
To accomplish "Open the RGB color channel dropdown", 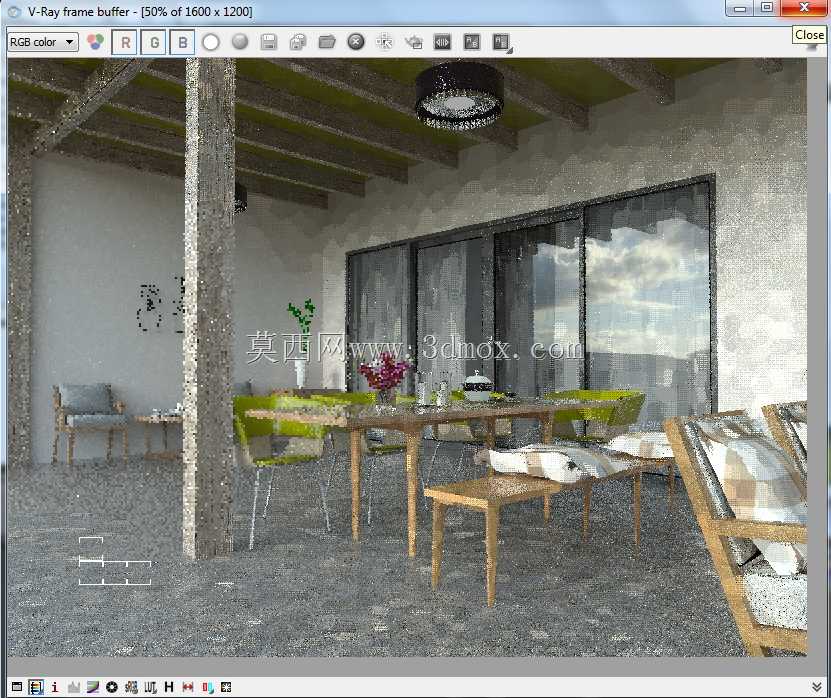I will [x=43, y=42].
